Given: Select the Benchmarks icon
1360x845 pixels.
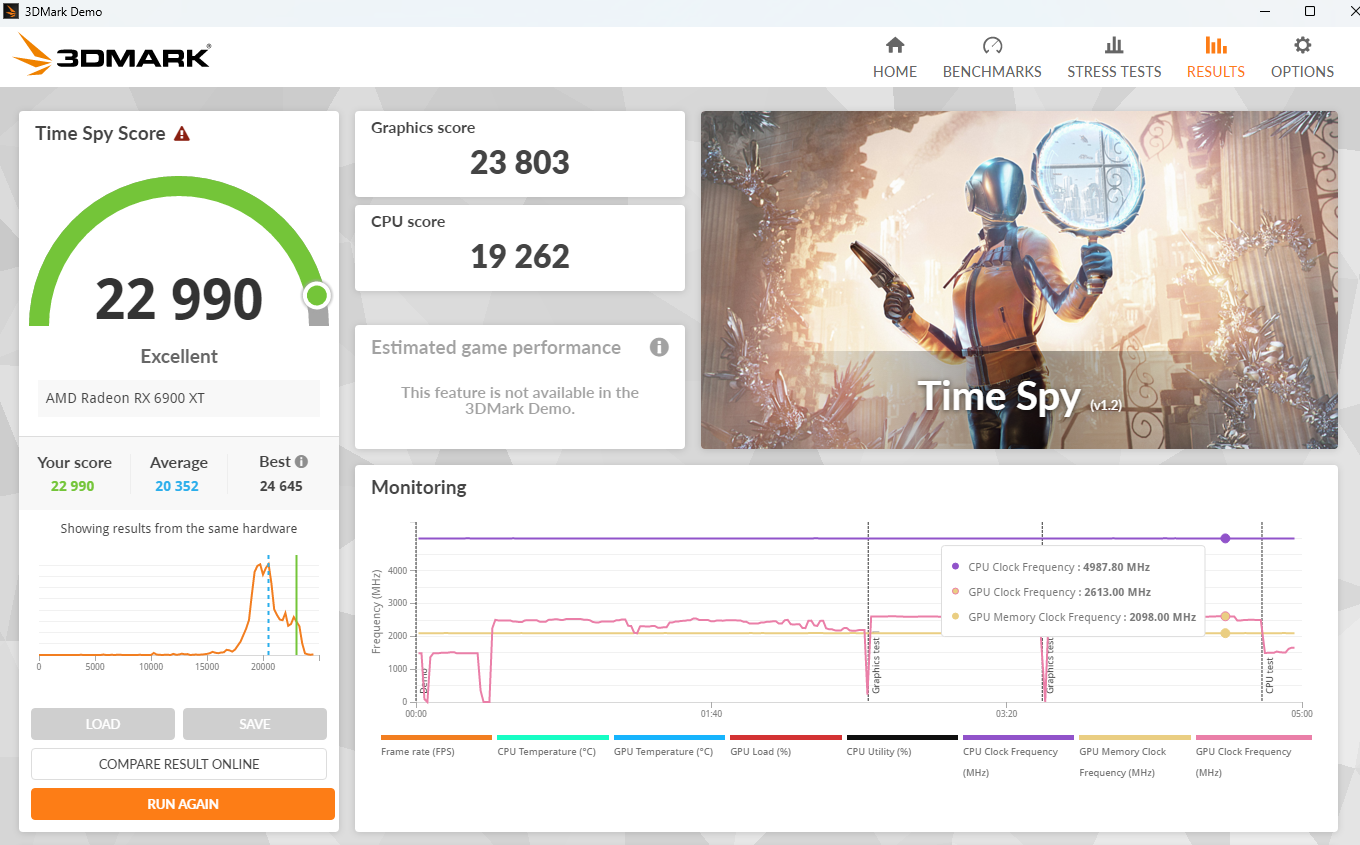Looking at the screenshot, I should [x=992, y=45].
